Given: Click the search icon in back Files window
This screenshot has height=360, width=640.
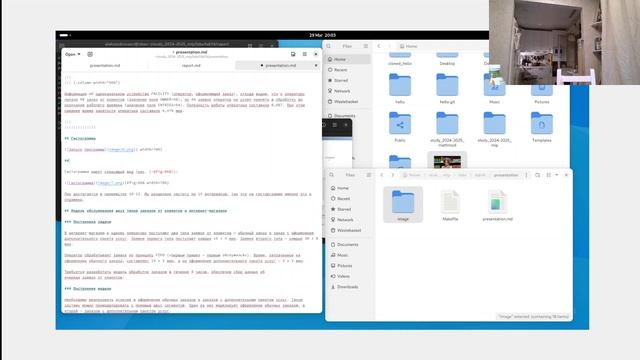Looking at the screenshot, I should (329, 46).
